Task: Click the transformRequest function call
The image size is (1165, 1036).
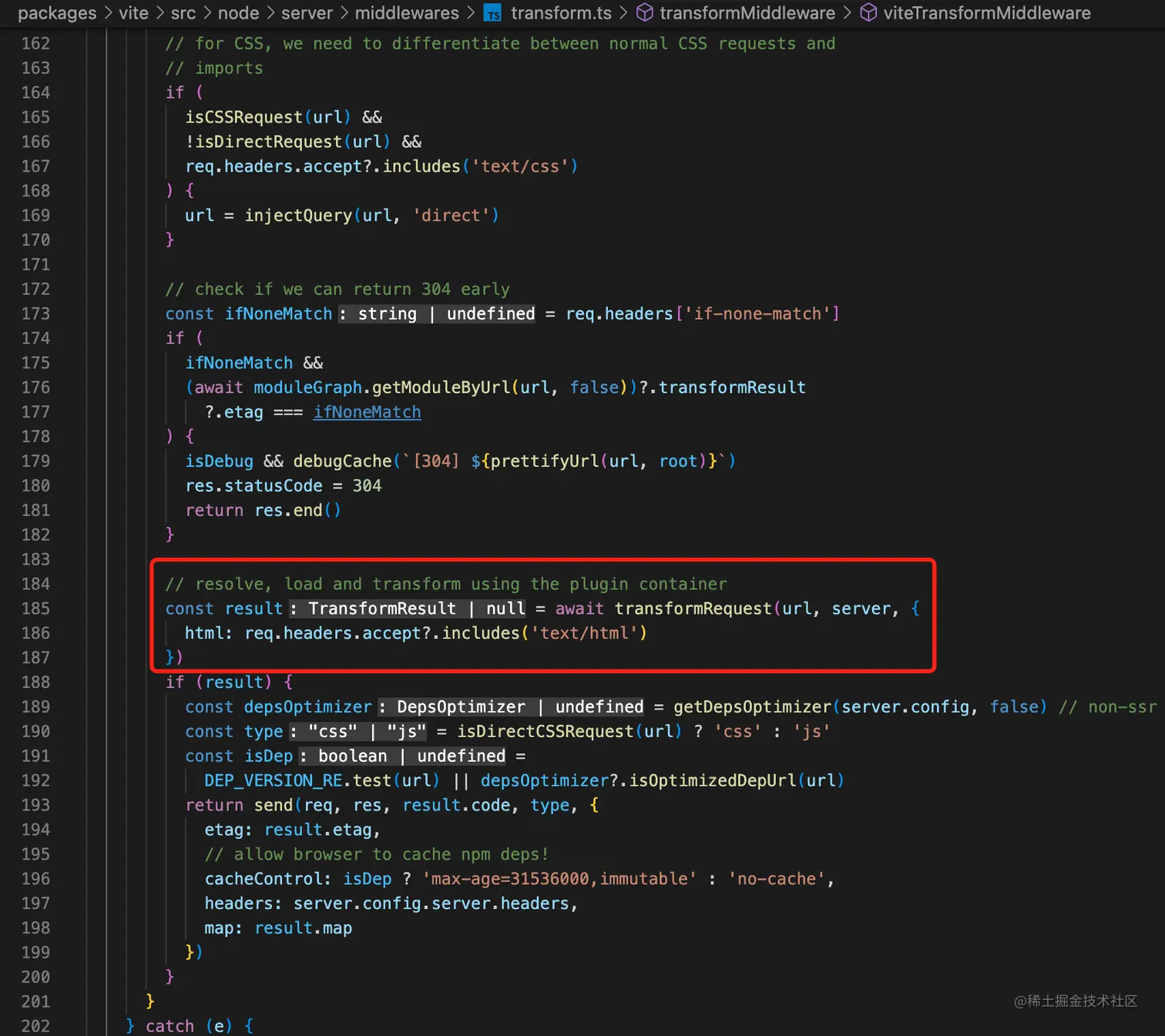Action: (693, 609)
